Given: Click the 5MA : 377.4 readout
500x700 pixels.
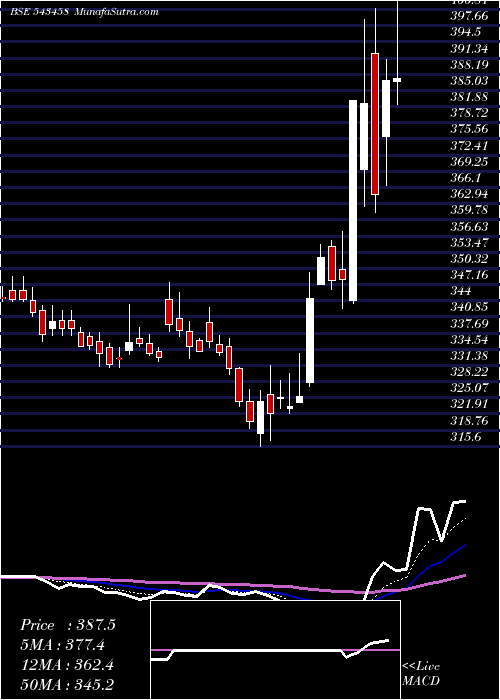Looking at the screenshot, I should pyautogui.click(x=65, y=645).
